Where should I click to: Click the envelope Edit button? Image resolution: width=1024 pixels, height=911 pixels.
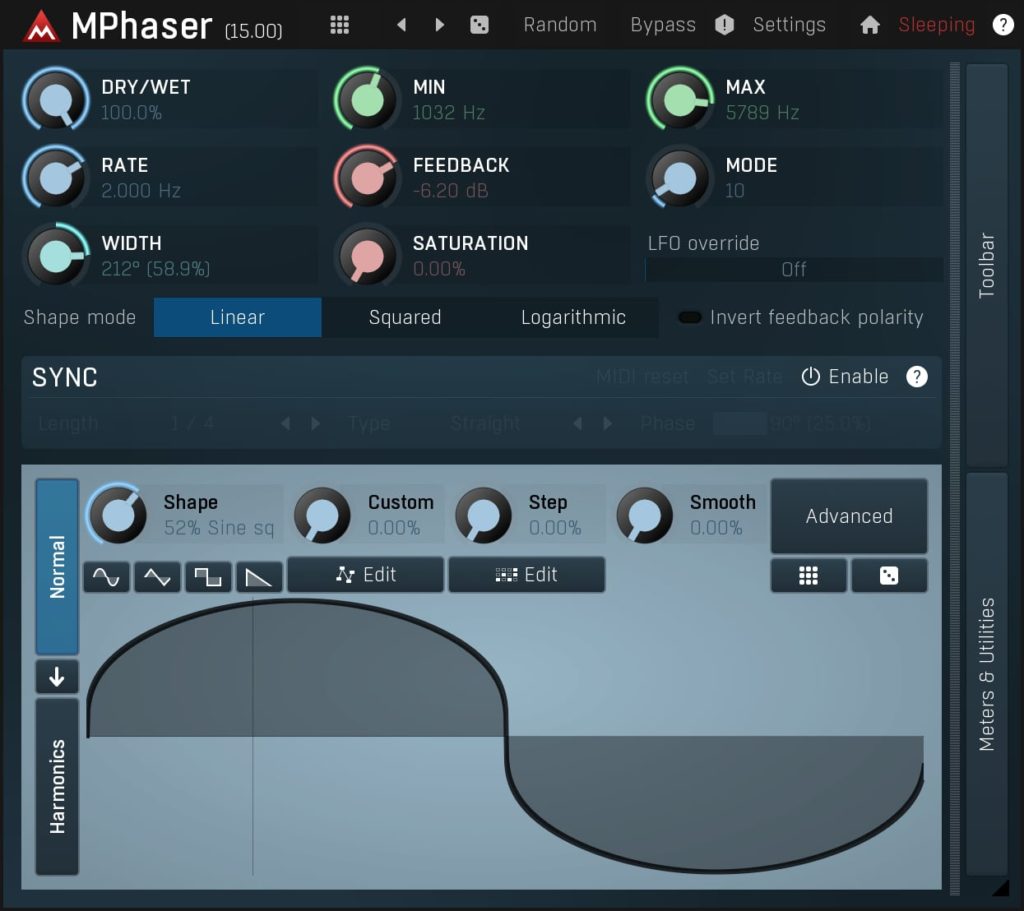coord(365,575)
